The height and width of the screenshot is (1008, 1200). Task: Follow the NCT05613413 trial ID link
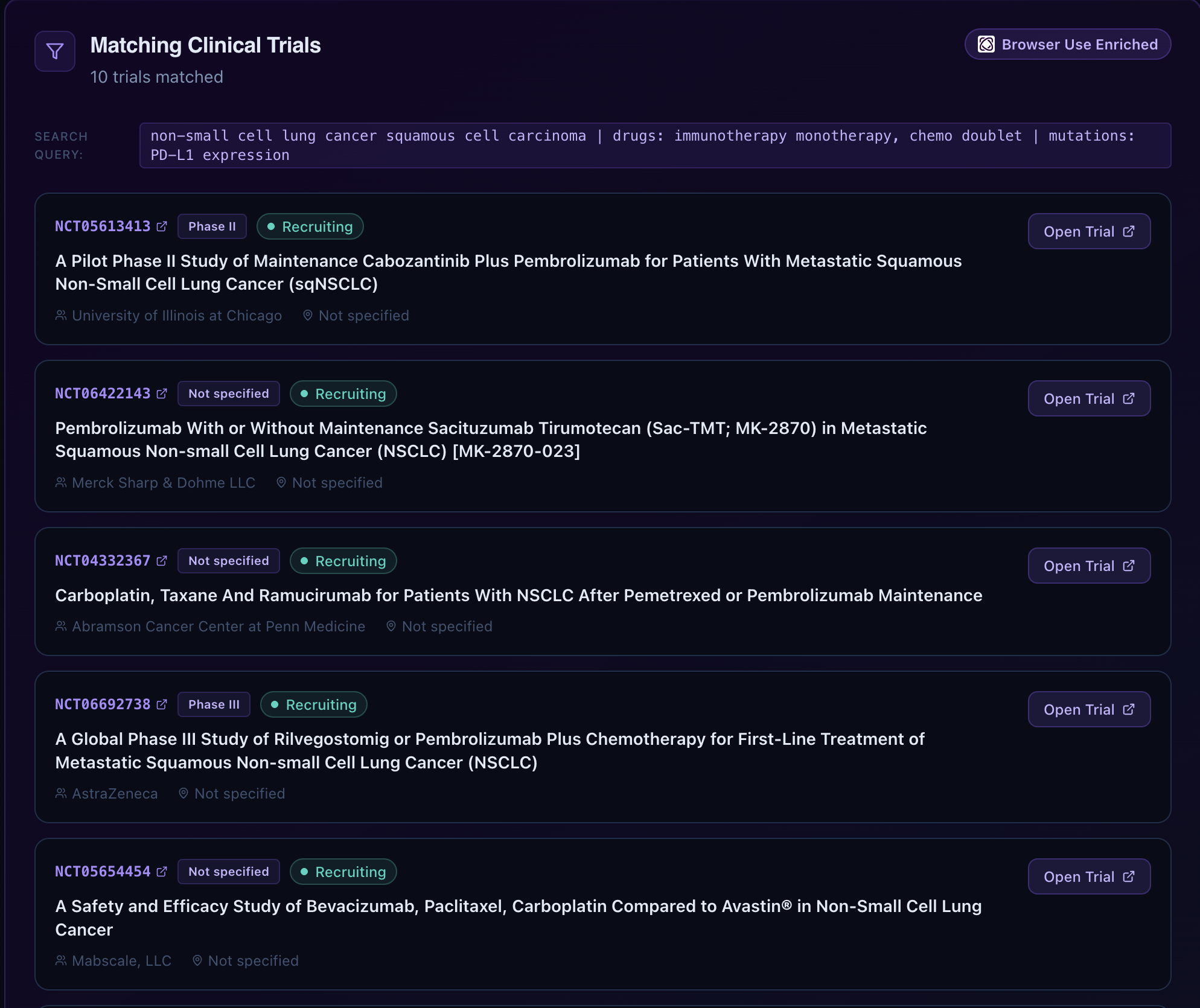pyautogui.click(x=103, y=226)
